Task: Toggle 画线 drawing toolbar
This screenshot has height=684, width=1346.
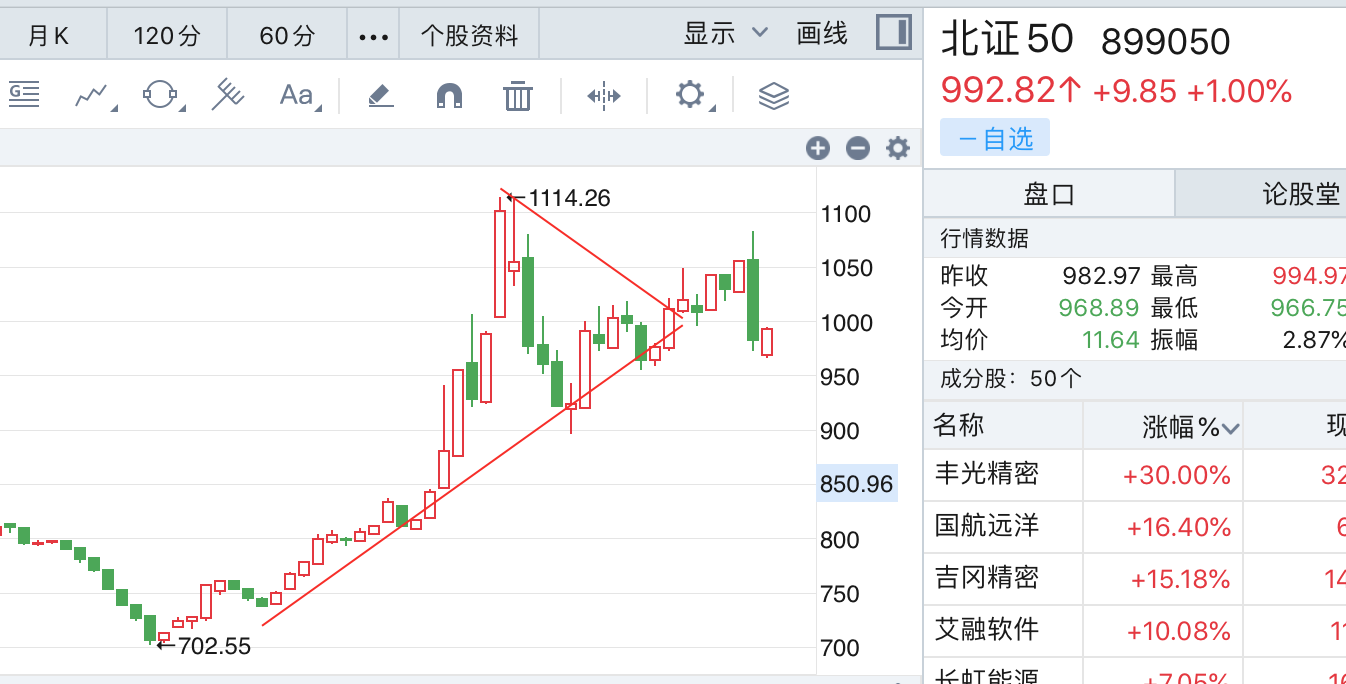Action: [822, 34]
